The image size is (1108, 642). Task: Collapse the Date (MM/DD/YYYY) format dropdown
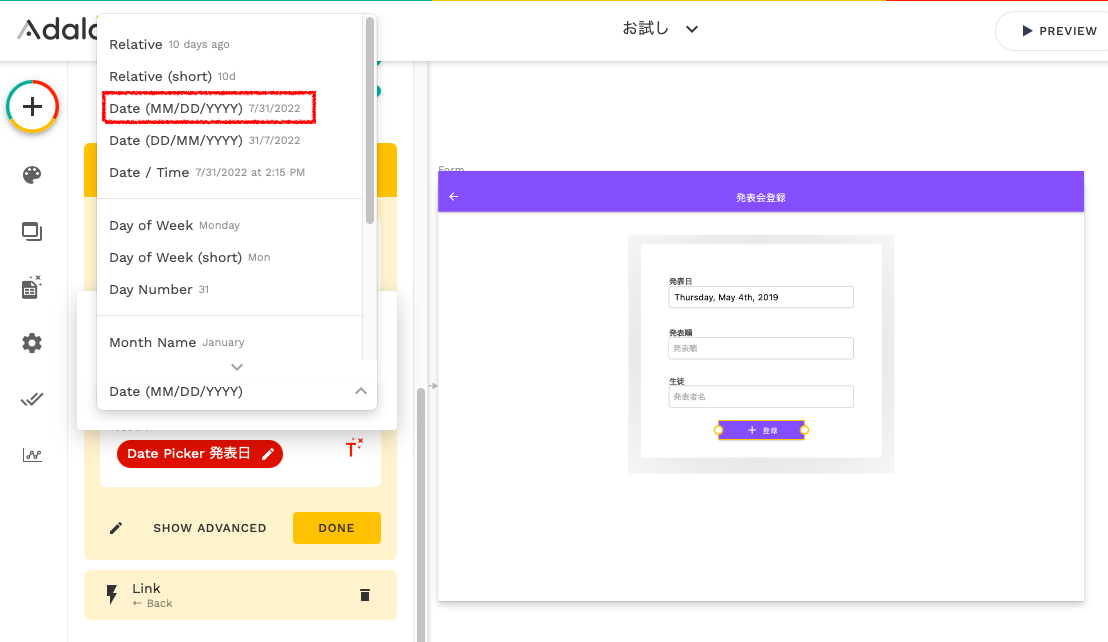coord(360,391)
